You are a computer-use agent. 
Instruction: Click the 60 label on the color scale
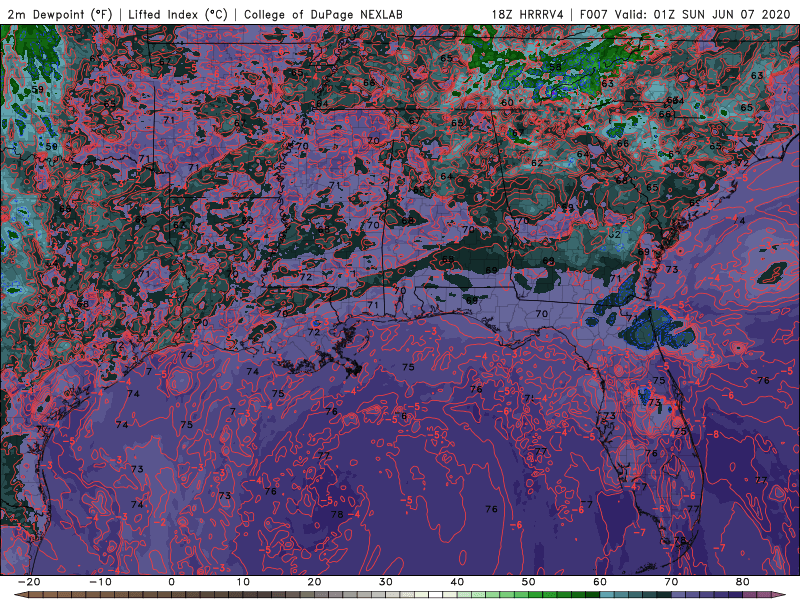point(600,582)
